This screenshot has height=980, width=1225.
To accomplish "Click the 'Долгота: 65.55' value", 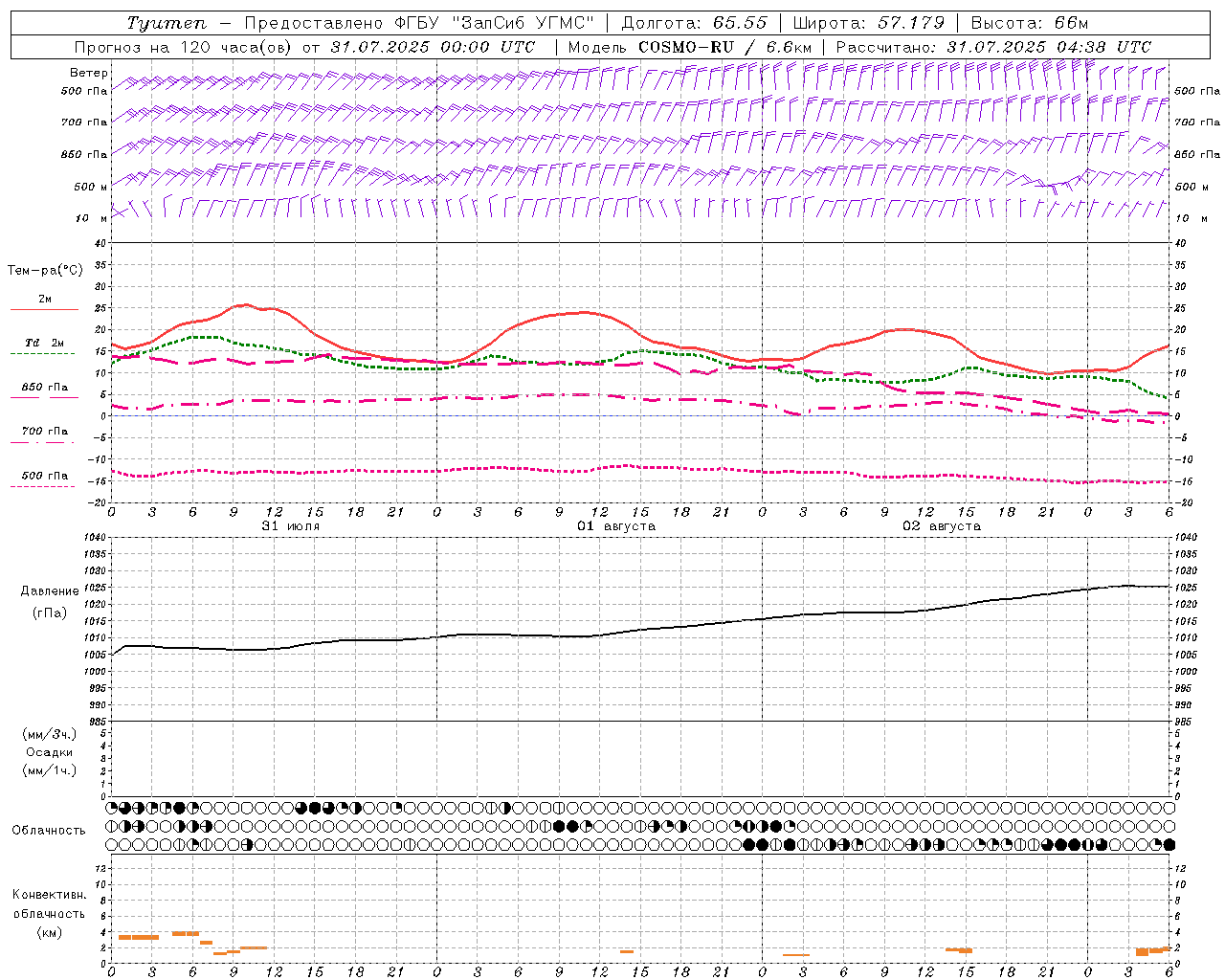I will (x=694, y=23).
